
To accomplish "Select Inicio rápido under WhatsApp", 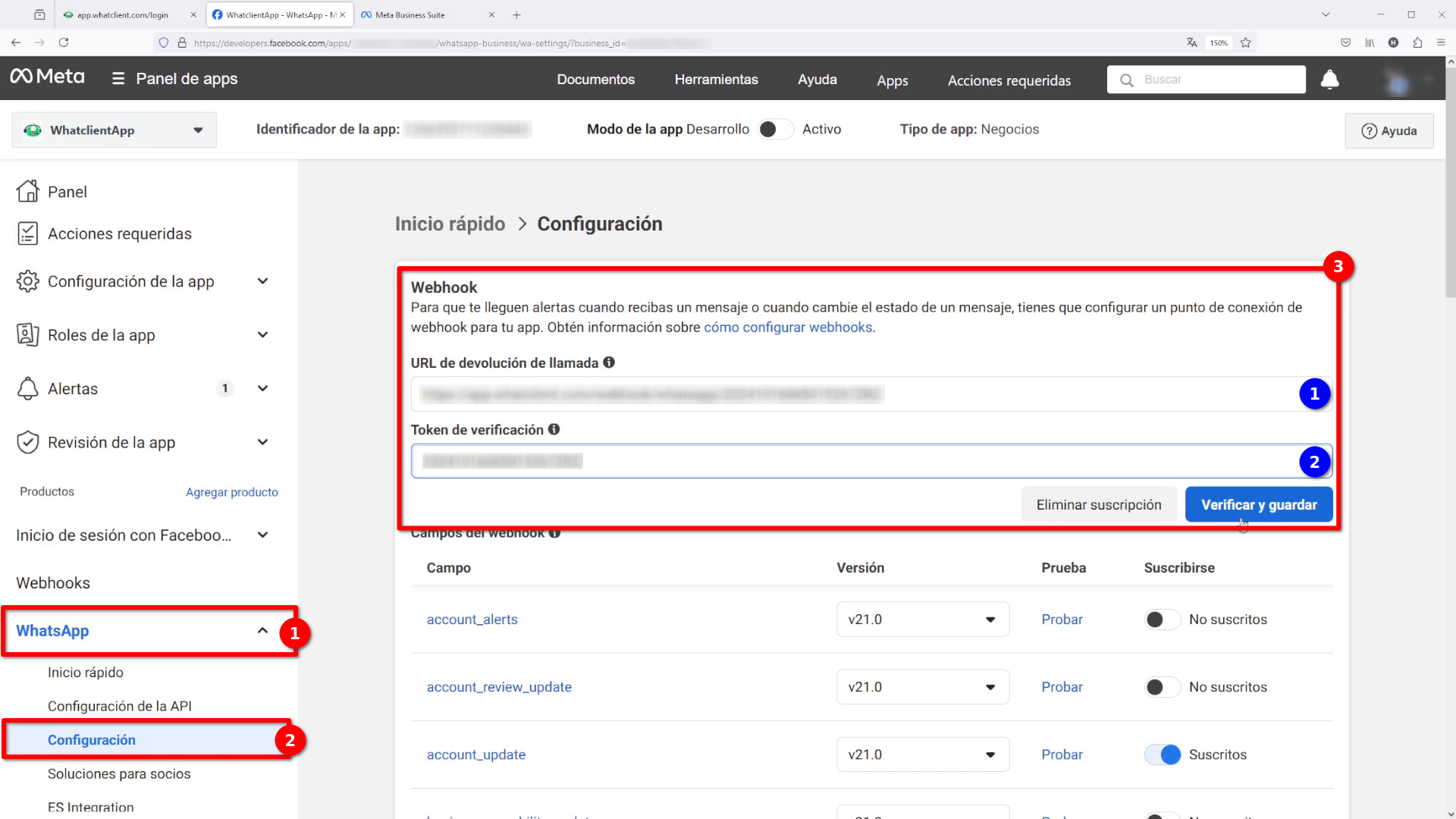I will point(86,672).
